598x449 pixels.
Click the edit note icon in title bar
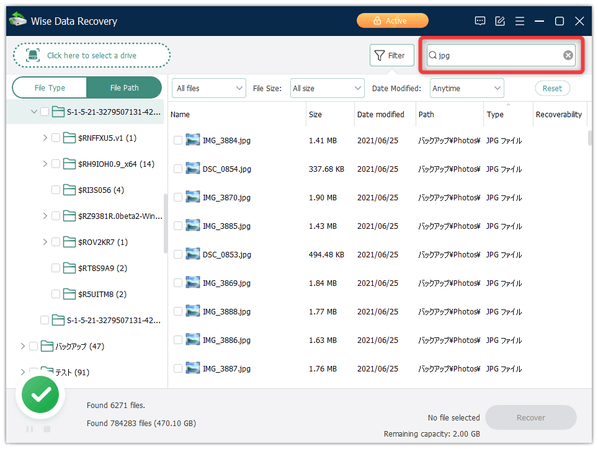tap(500, 21)
